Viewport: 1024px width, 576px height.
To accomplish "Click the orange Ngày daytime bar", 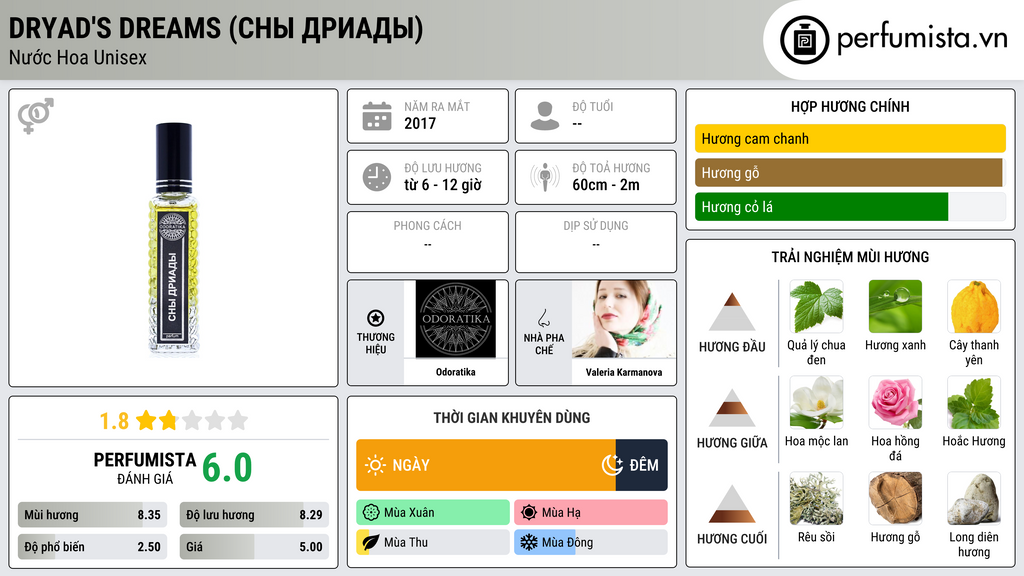I will (x=486, y=465).
